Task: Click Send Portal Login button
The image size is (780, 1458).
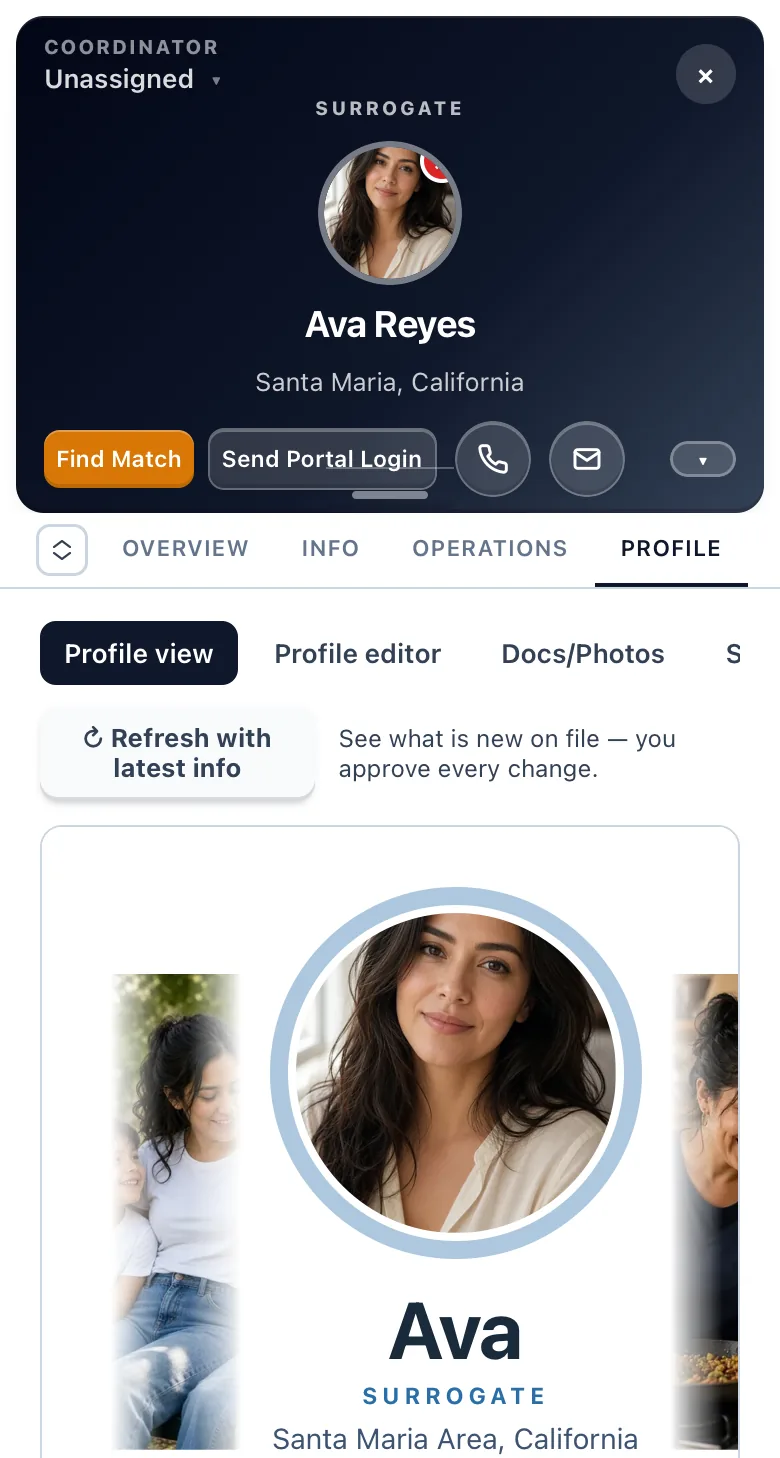Action: point(322,459)
